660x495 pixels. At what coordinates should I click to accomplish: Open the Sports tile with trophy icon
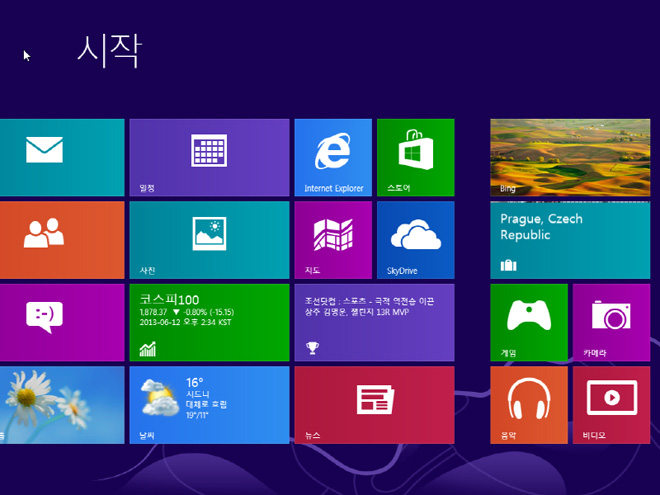pyautogui.click(x=374, y=322)
